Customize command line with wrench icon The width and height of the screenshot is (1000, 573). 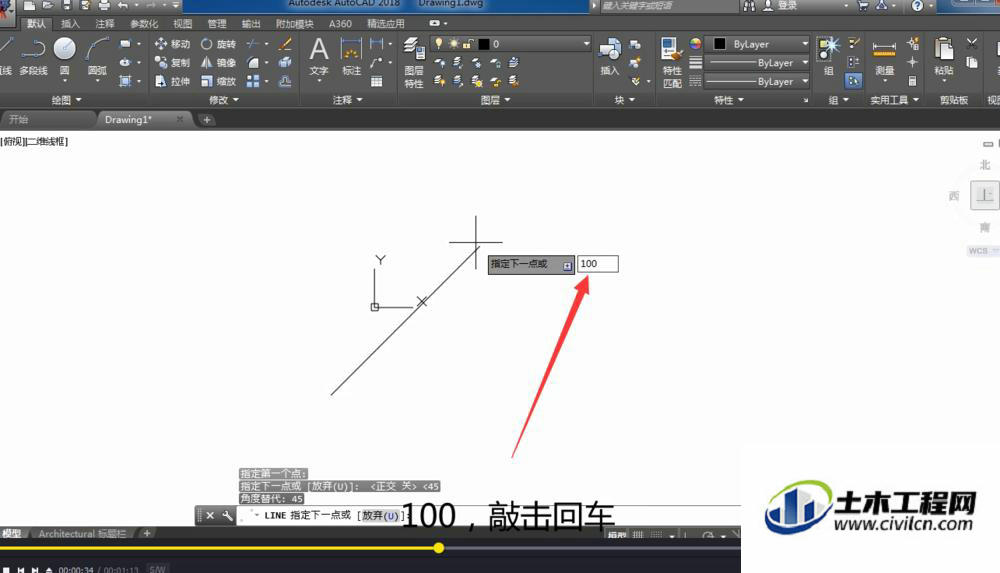227,516
